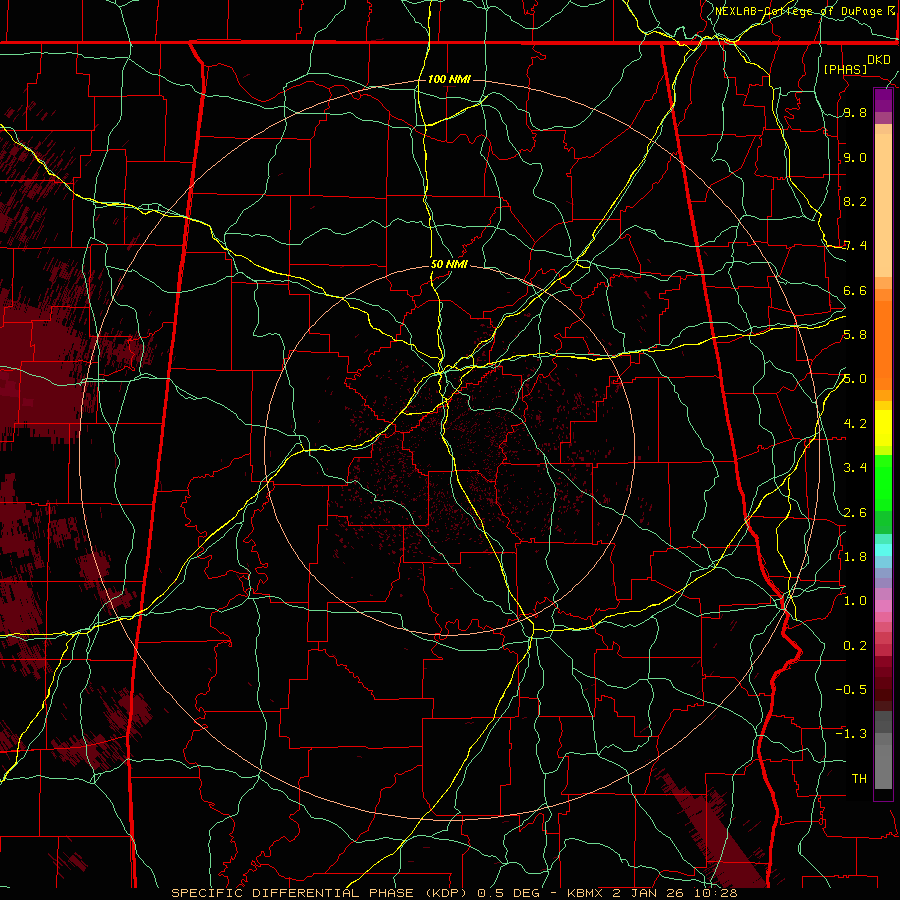
Task: Click the 2 JAN 26 date text
Action: [650, 893]
